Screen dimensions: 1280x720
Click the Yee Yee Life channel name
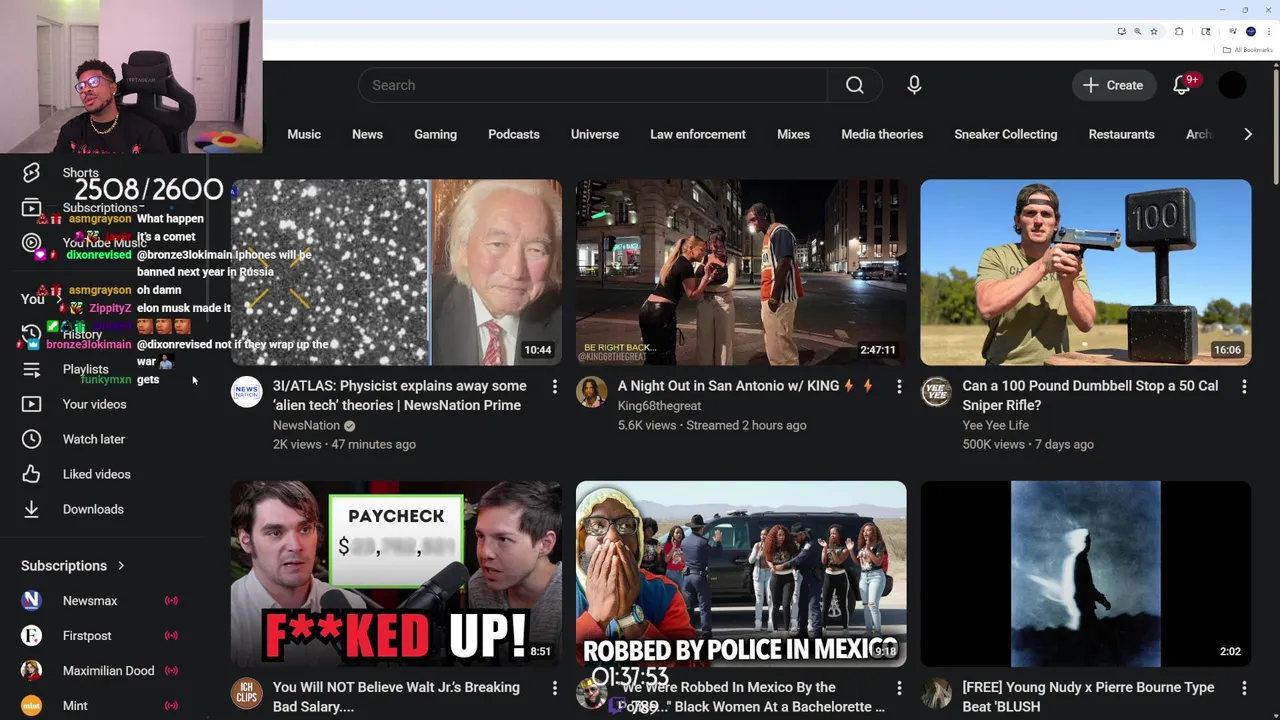tap(995, 425)
